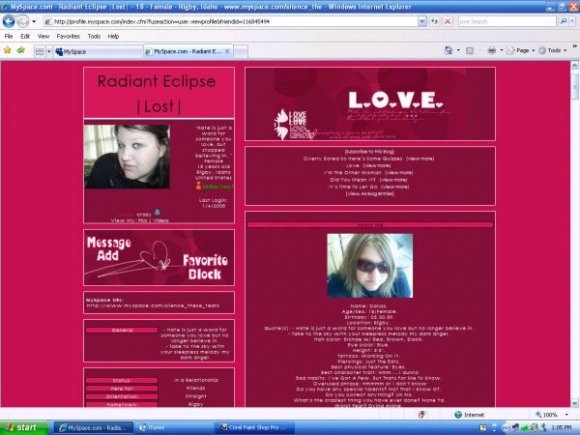This screenshot has height=435, width=580.
Task: Click the Print toolbar icon
Action: point(492,50)
